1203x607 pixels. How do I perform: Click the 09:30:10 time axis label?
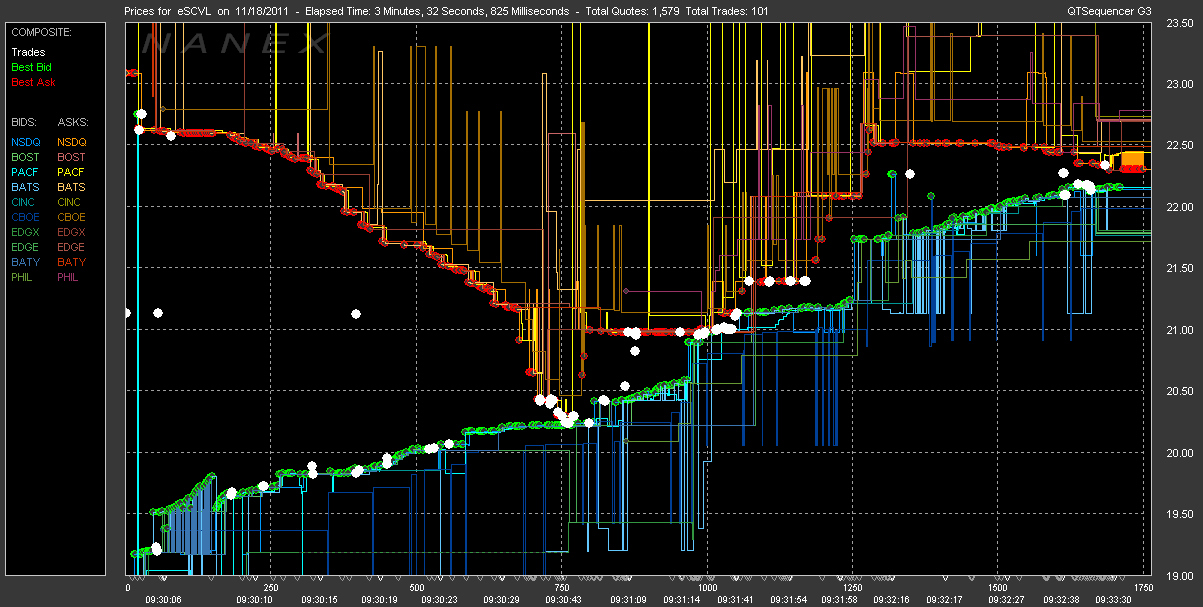[254, 599]
